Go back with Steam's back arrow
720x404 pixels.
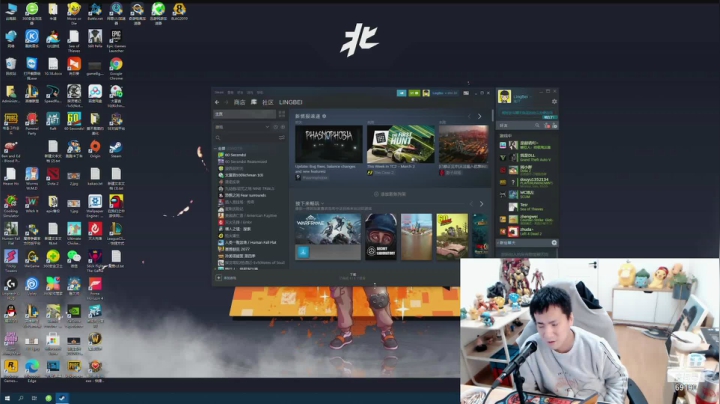tap(217, 102)
